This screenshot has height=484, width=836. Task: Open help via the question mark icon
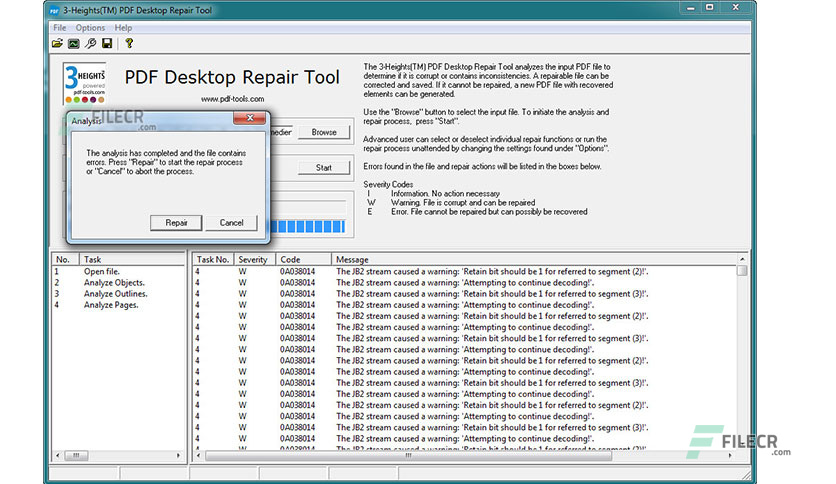[129, 43]
